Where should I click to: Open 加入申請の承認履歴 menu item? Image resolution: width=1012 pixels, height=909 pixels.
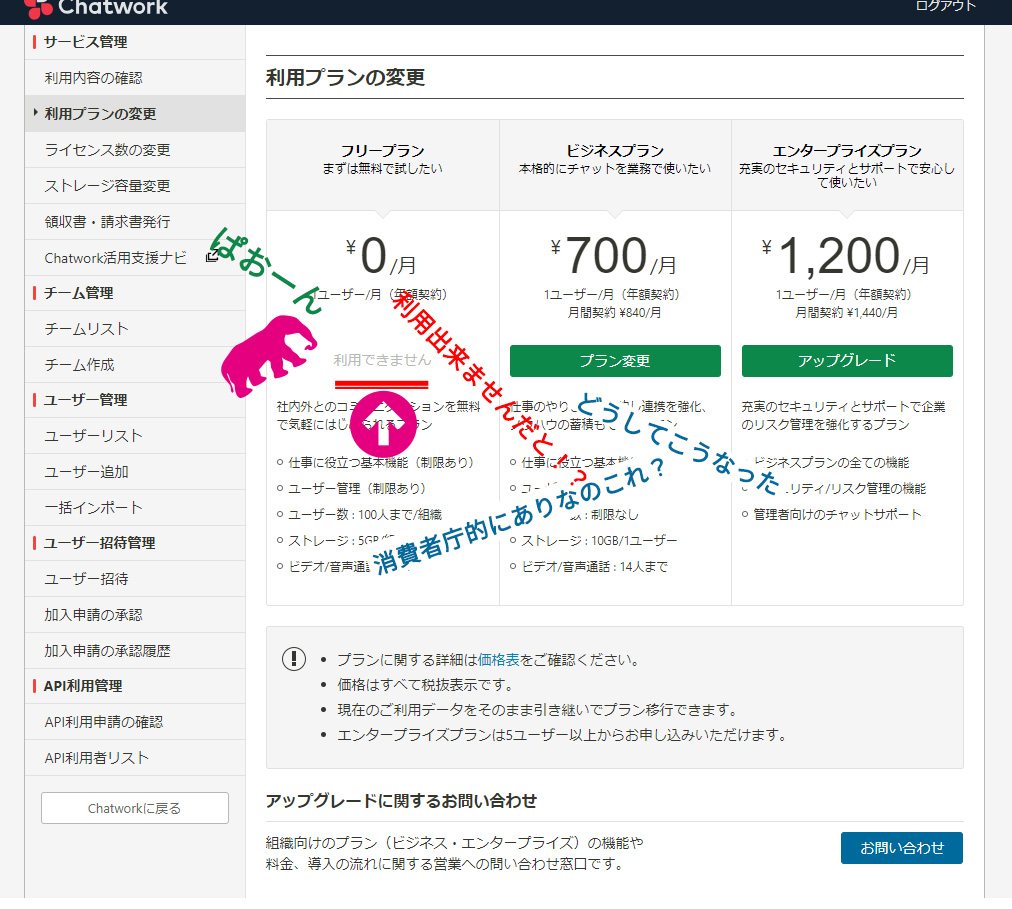coord(135,651)
